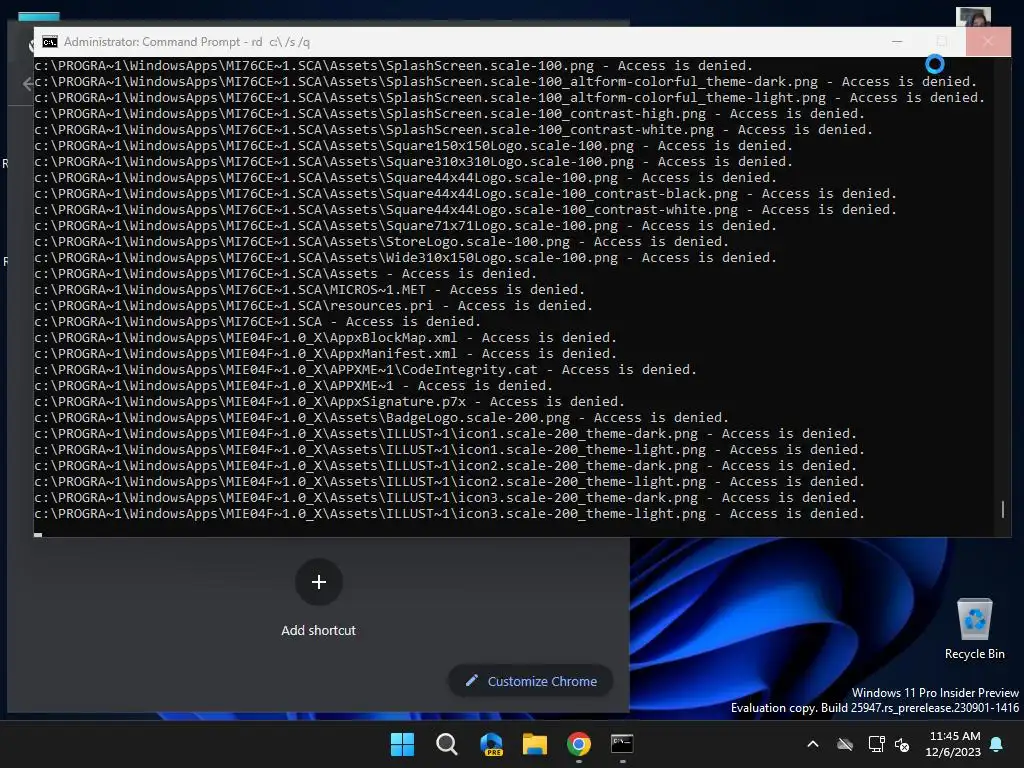
Task: Click the CodeIntegrity.cat access denied line
Action: pos(366,370)
